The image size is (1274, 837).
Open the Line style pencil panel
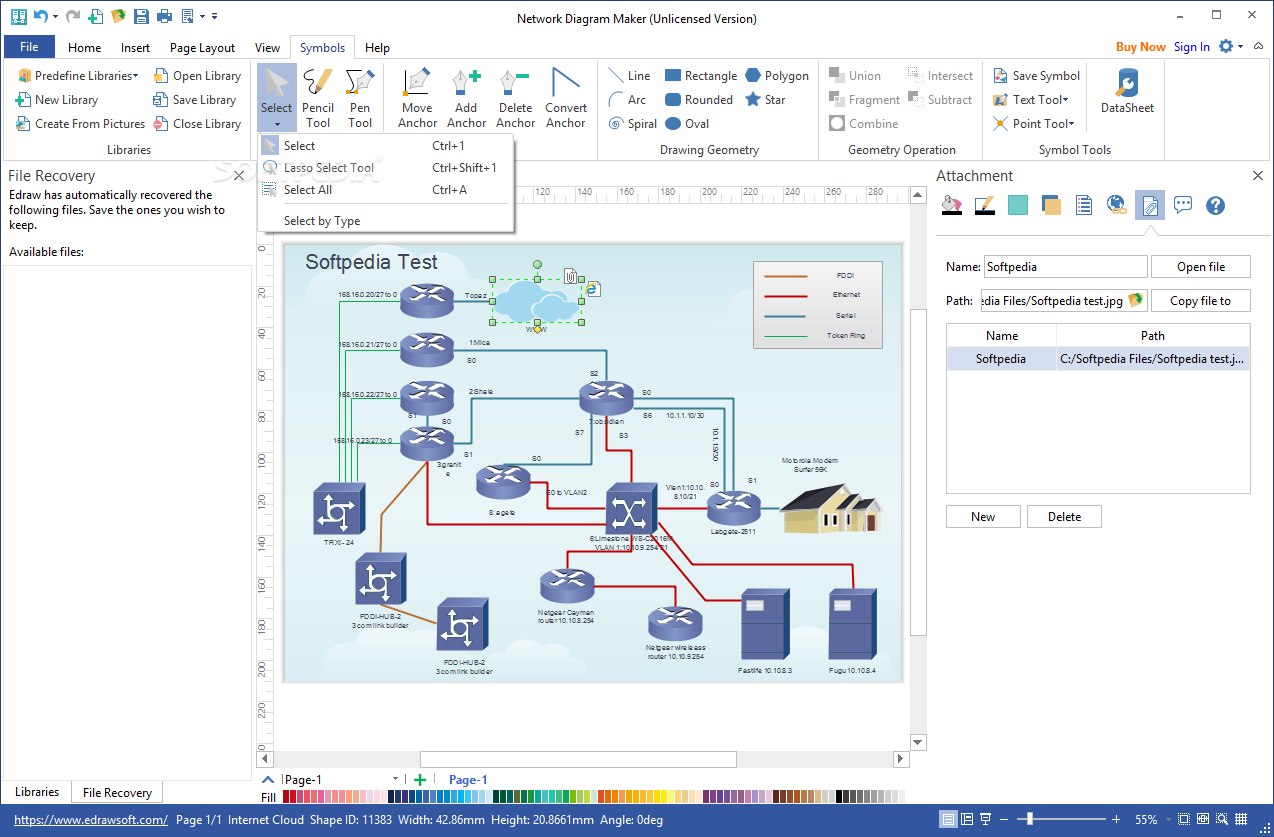(984, 205)
